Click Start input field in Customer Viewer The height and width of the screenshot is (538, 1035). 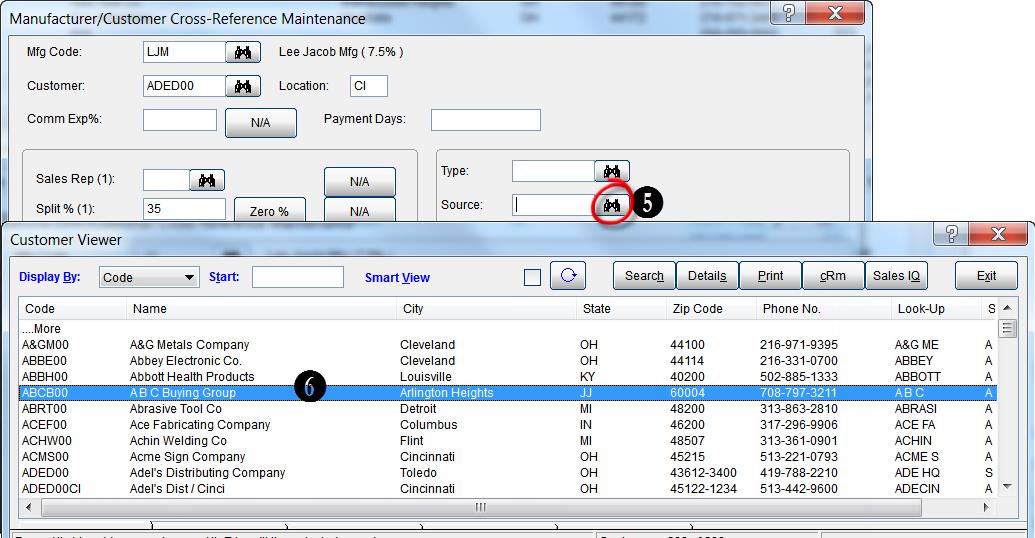click(298, 277)
